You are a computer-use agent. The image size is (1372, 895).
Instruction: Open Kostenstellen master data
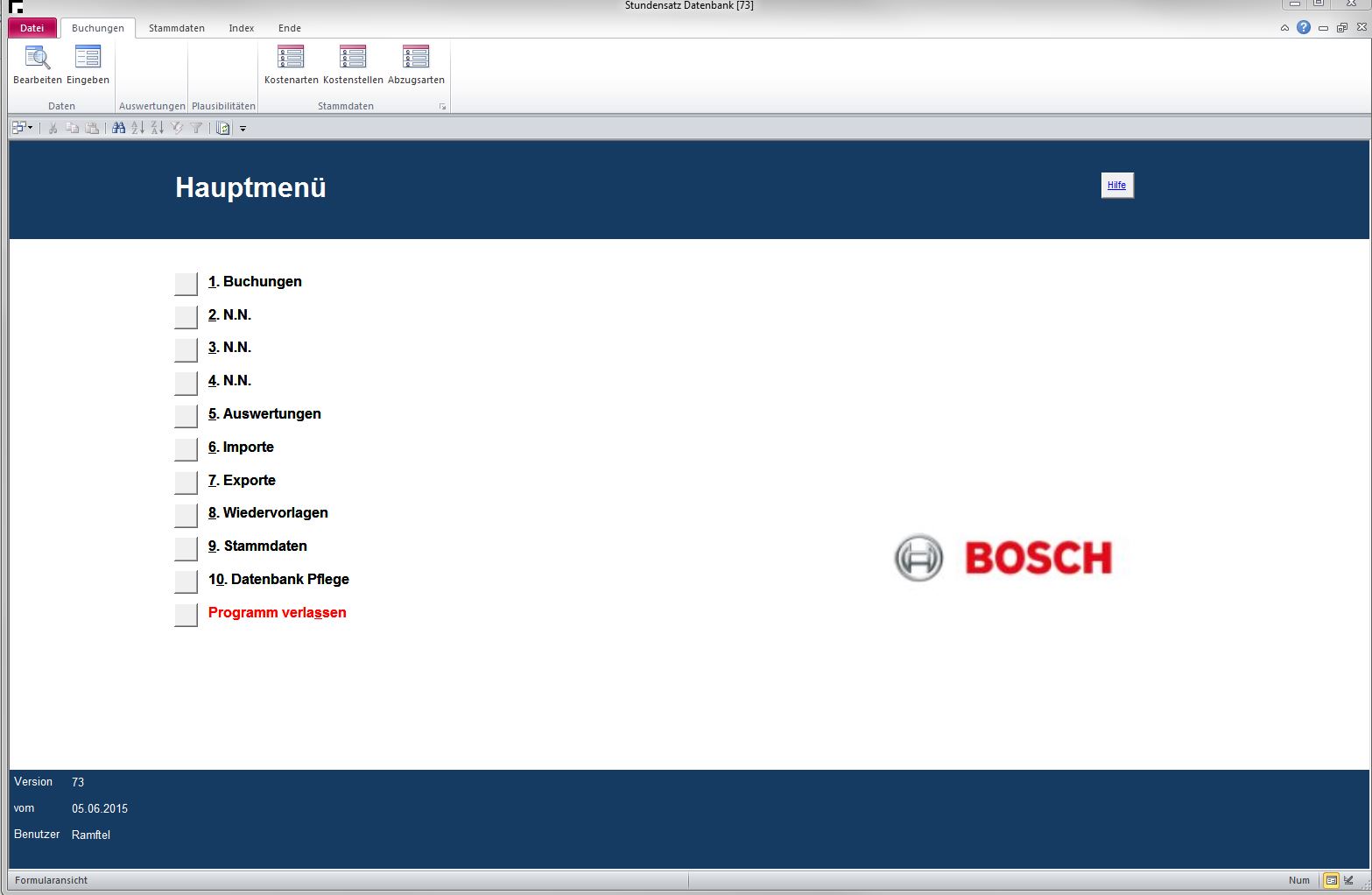(x=353, y=65)
